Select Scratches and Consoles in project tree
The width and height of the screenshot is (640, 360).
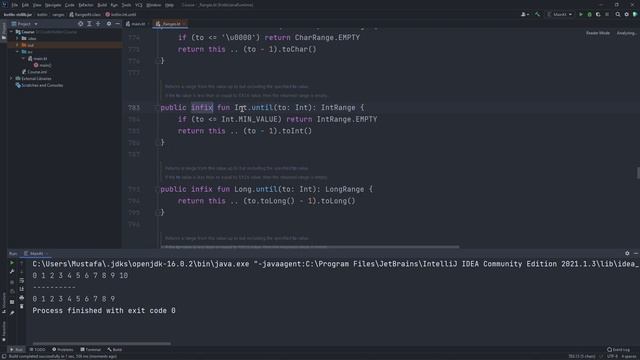[x=42, y=85]
